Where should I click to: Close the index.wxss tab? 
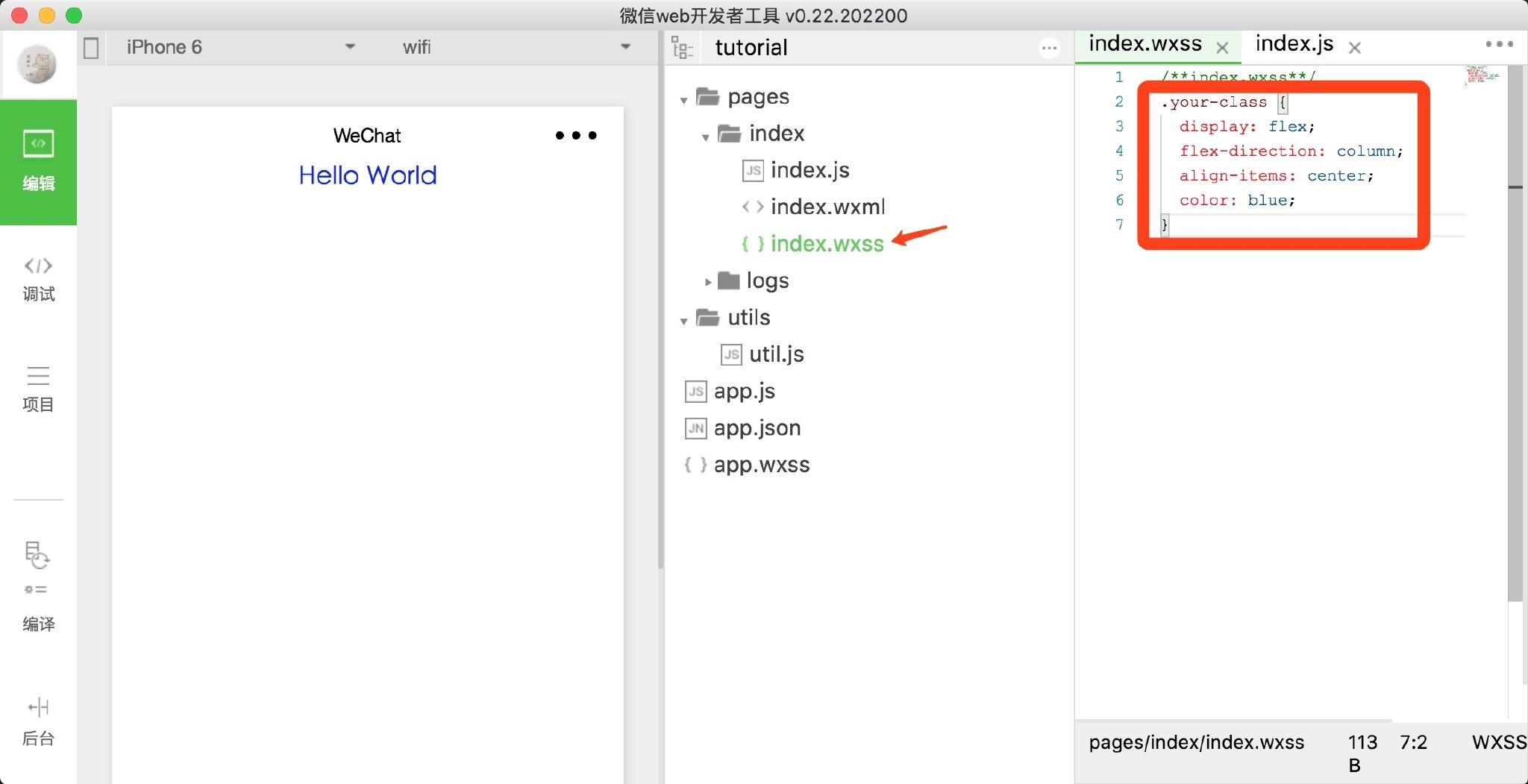click(1222, 48)
